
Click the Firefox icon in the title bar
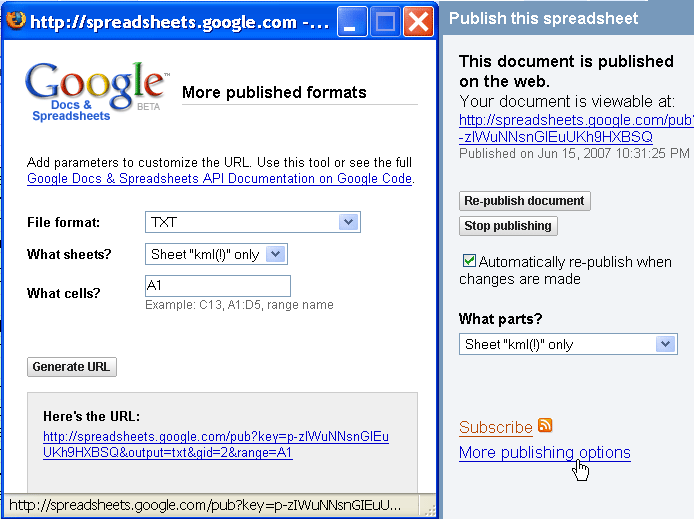(15, 21)
